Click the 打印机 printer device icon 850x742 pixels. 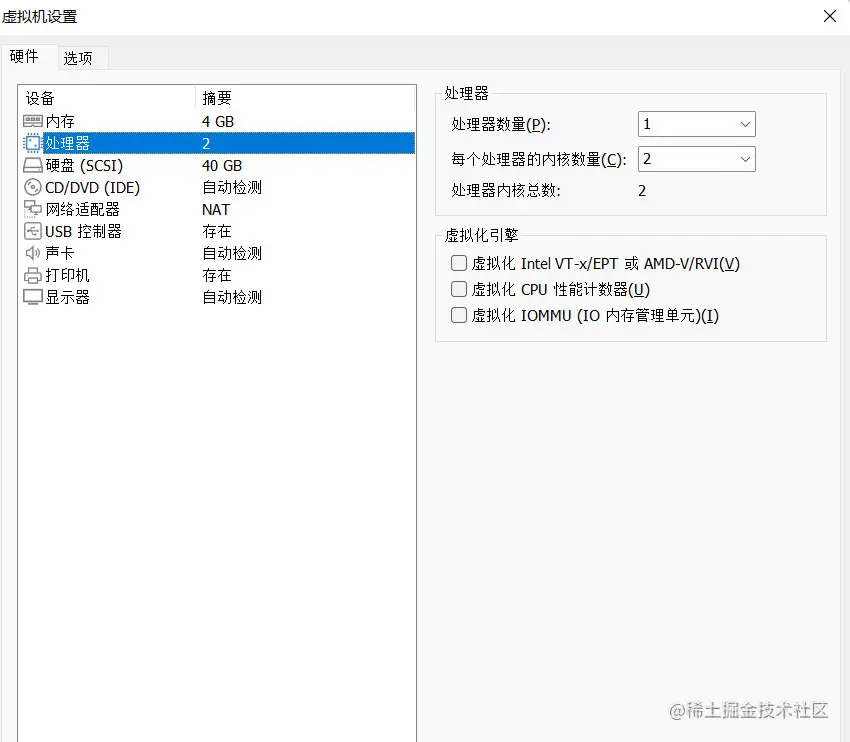tap(33, 275)
